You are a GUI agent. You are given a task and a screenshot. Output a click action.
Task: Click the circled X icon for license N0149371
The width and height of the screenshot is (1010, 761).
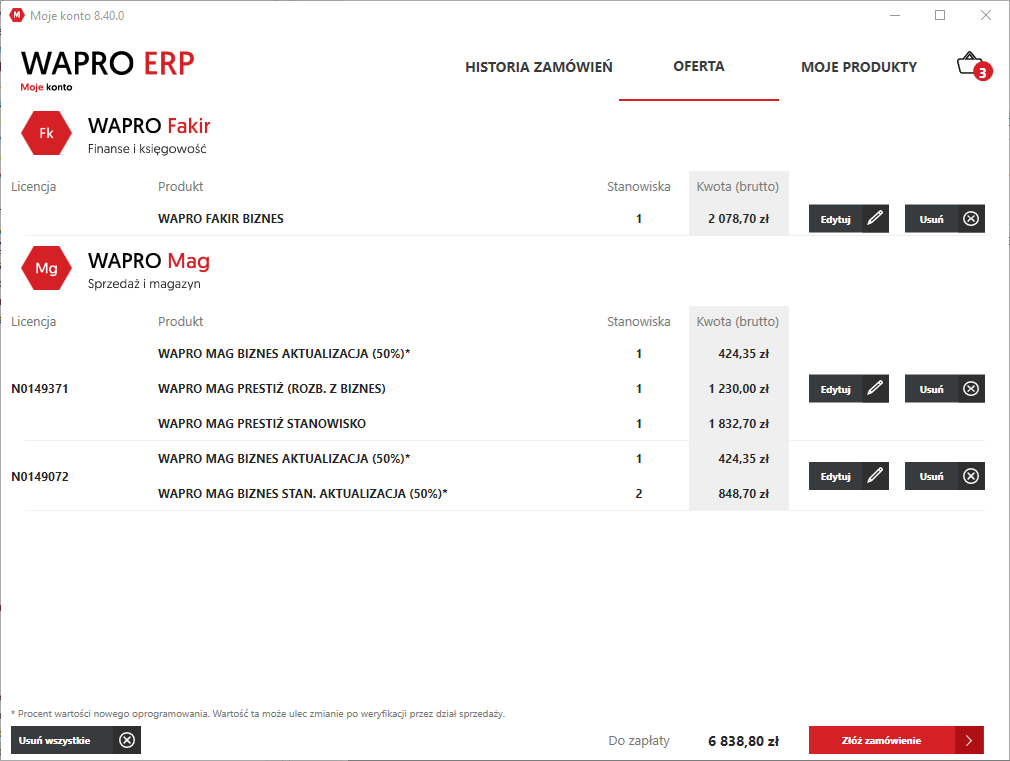(971, 389)
